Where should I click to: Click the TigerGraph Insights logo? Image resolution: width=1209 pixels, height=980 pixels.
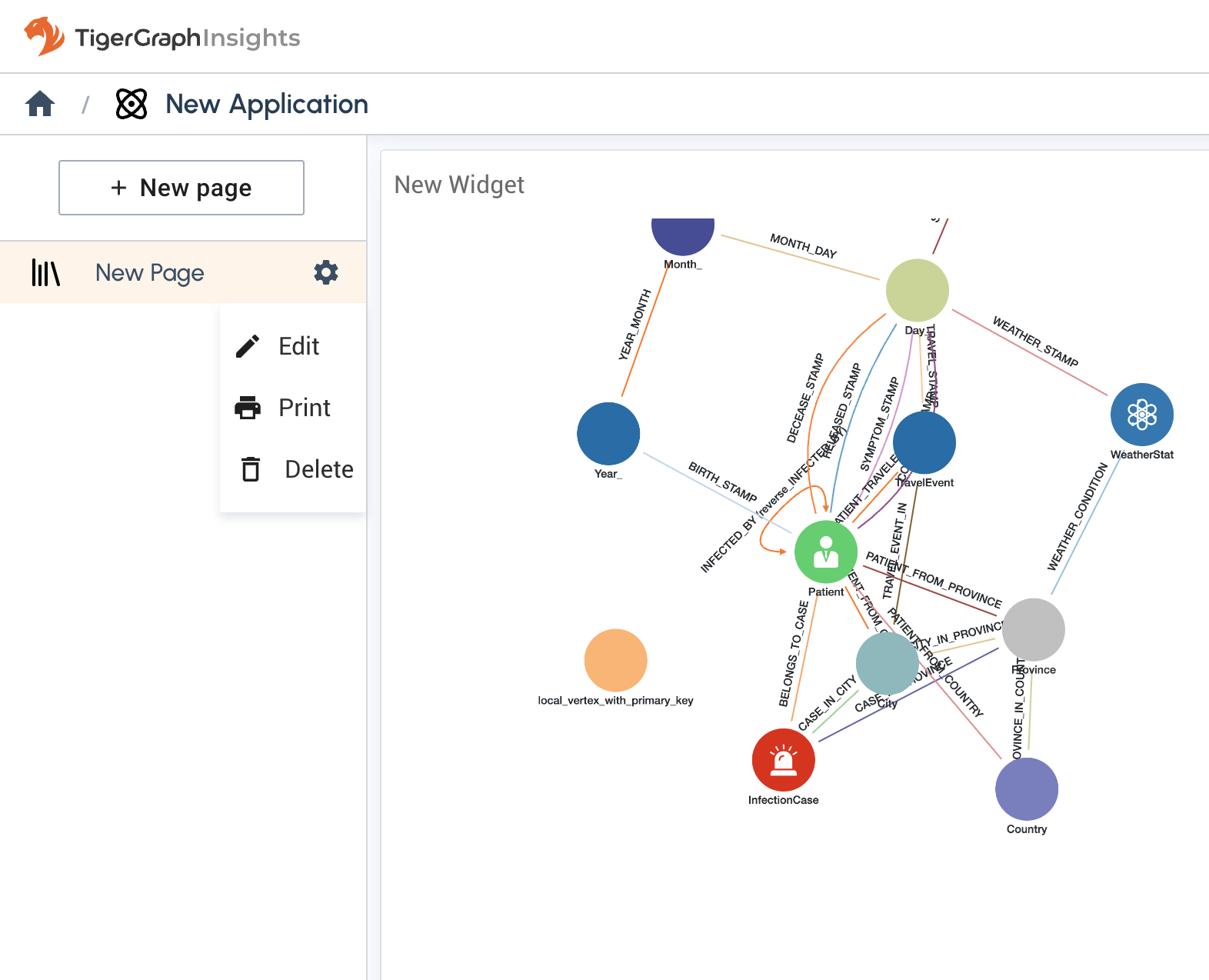[x=162, y=37]
